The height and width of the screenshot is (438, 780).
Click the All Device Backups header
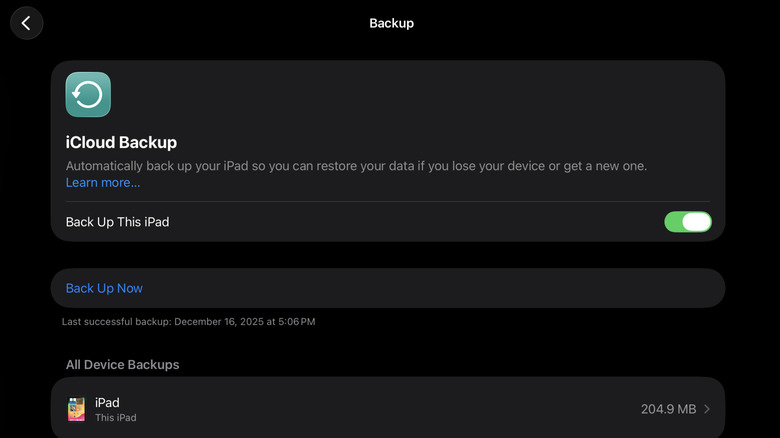tap(122, 364)
